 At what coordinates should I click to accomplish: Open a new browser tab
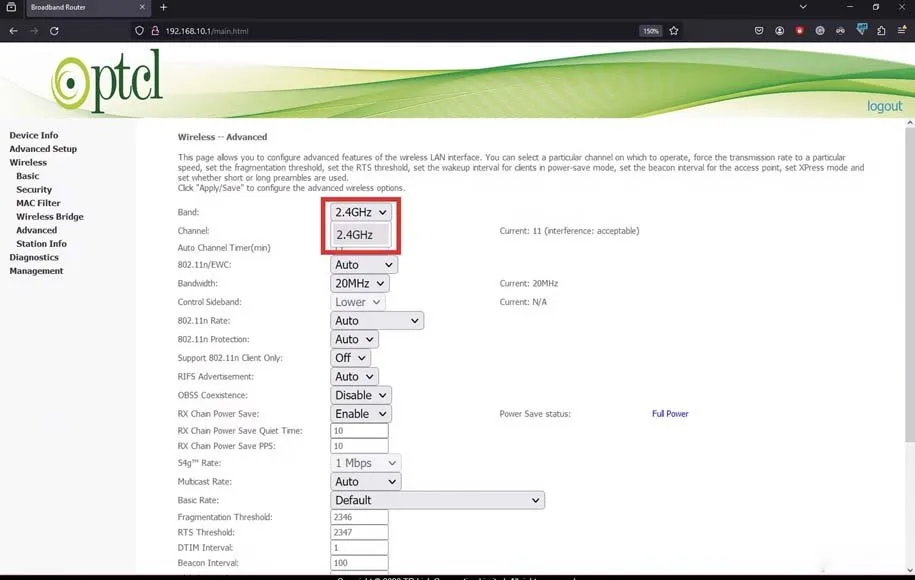tap(164, 8)
